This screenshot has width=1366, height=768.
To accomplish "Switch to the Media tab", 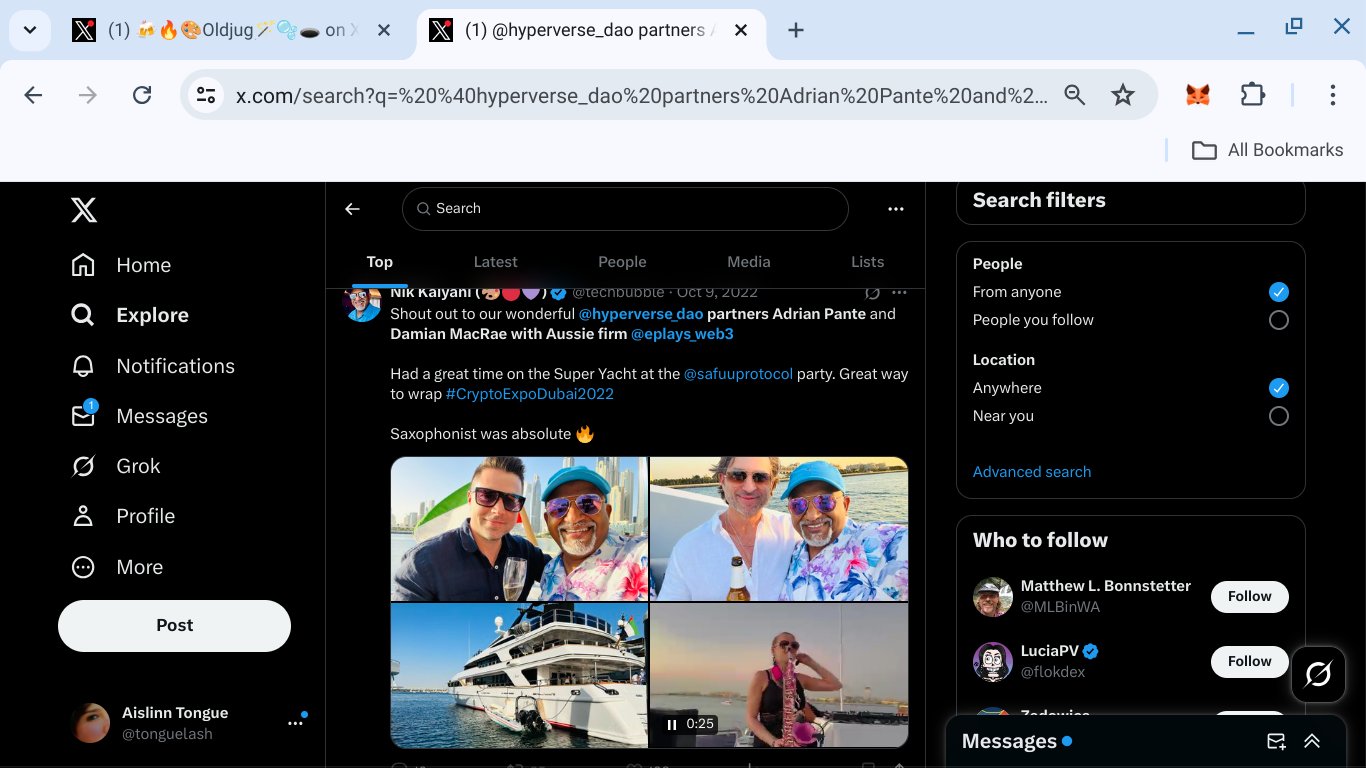I will pyautogui.click(x=748, y=262).
